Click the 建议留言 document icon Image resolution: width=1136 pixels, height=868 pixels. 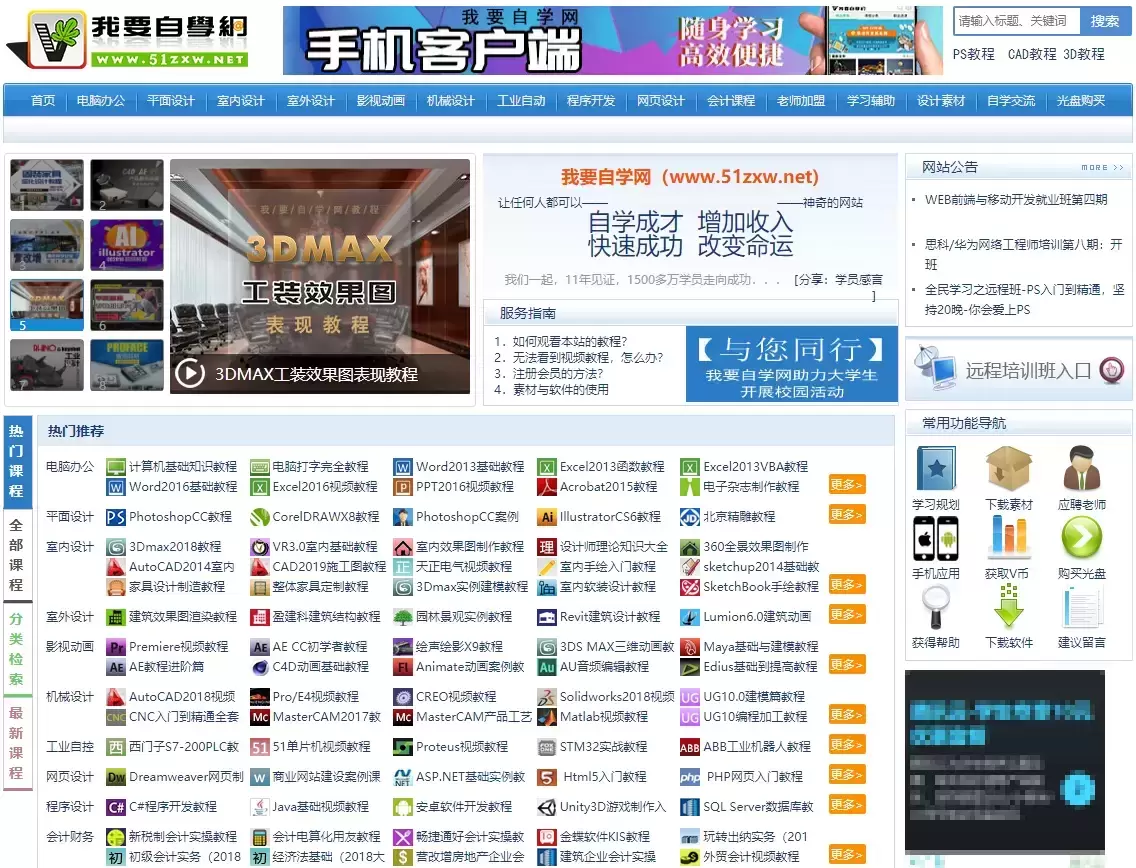point(1082,607)
